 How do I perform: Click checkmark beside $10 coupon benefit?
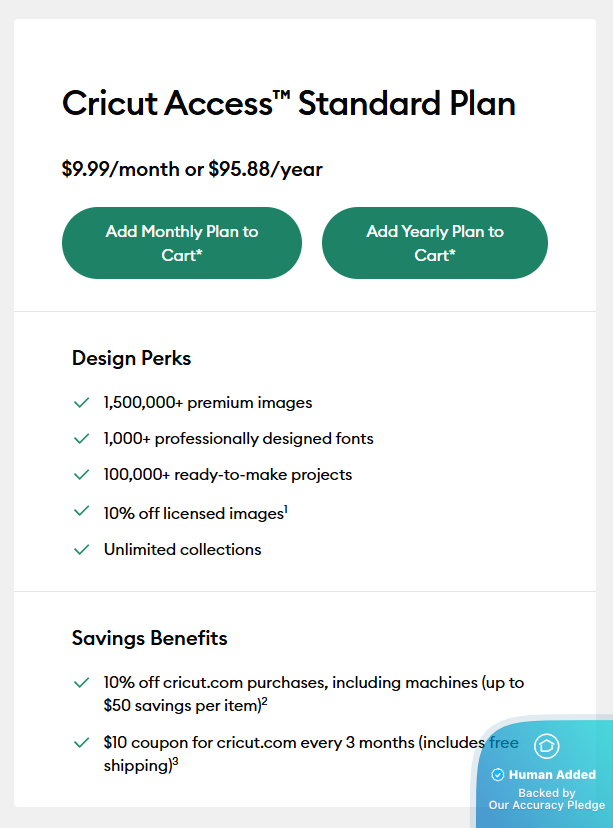coord(82,743)
